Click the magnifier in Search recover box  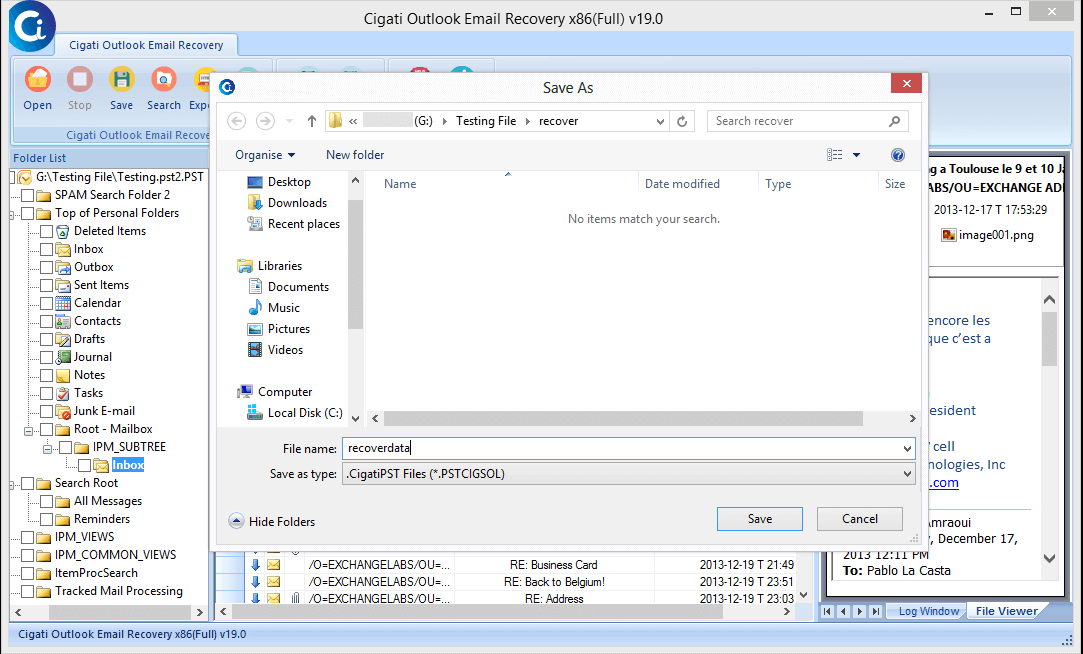pos(894,121)
